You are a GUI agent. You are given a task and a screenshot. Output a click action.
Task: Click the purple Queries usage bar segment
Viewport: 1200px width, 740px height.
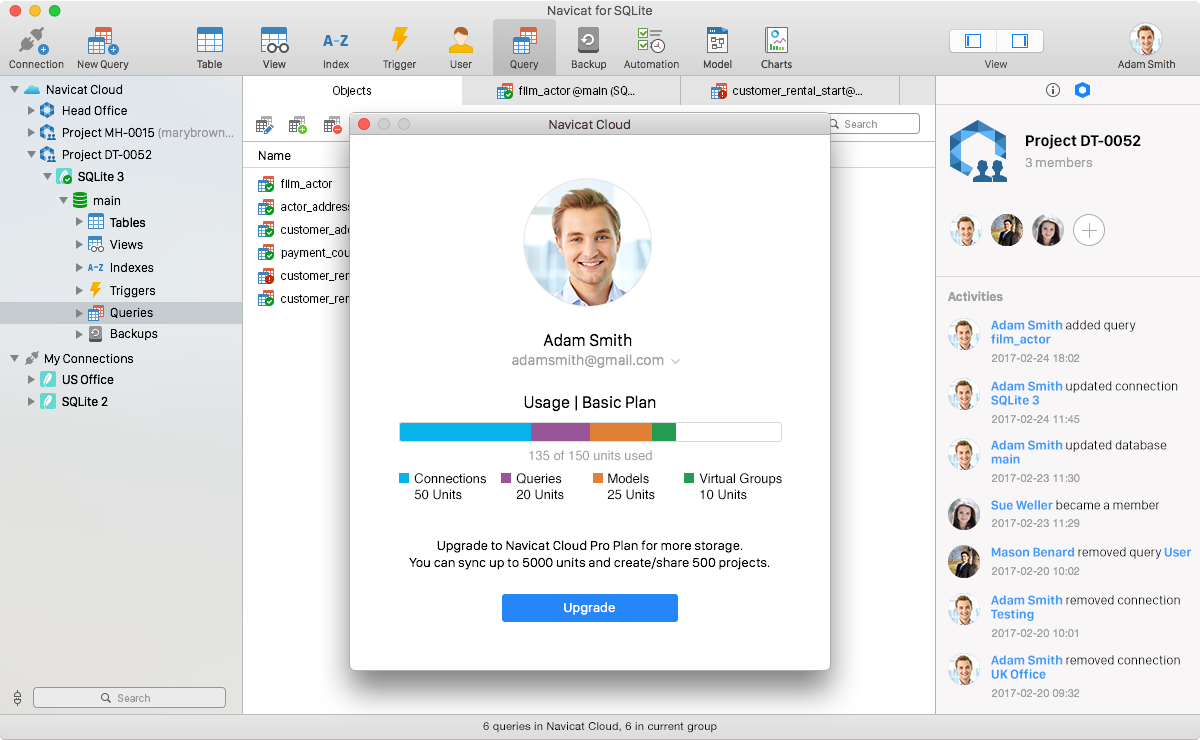560,432
